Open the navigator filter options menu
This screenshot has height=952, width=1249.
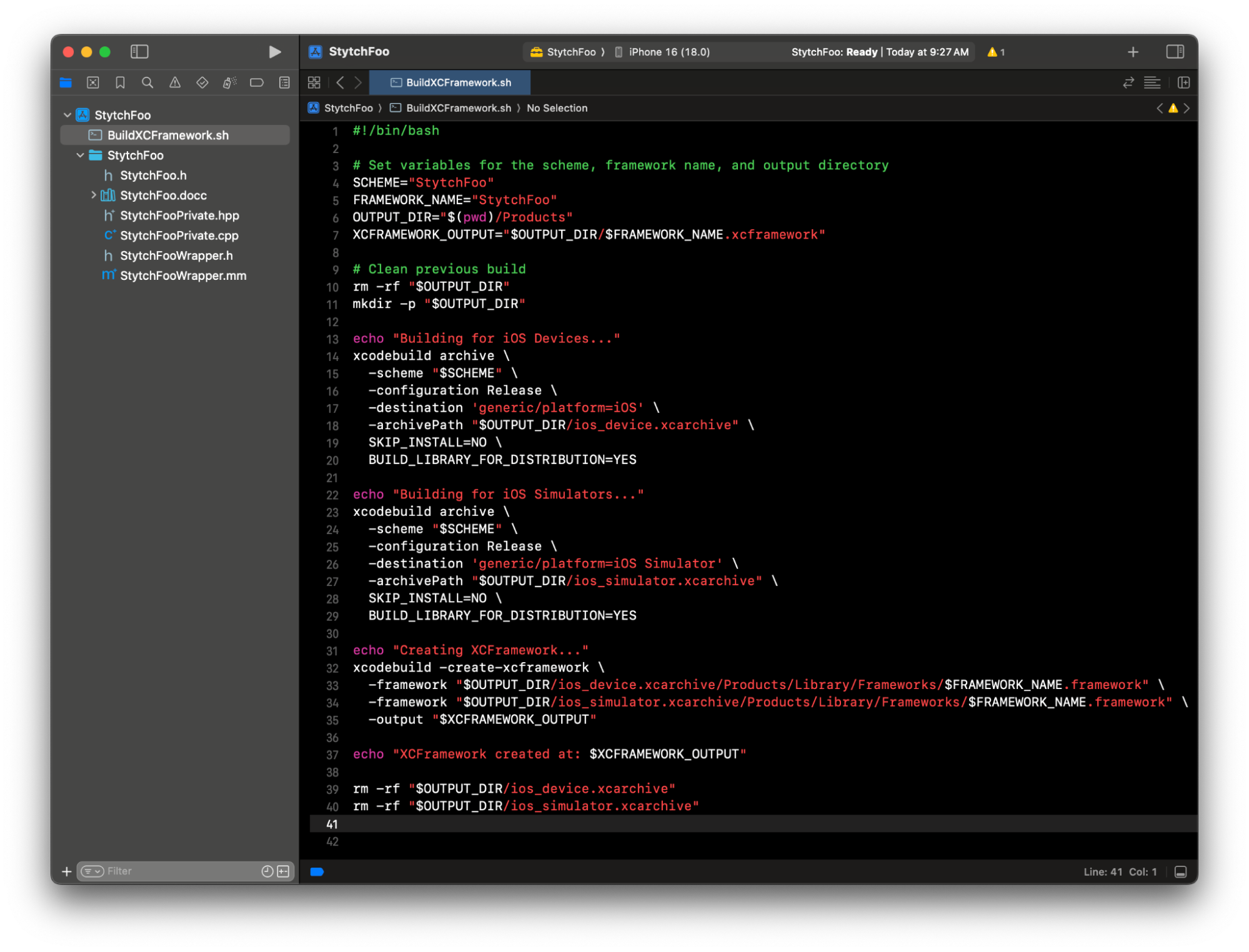pyautogui.click(x=92, y=871)
